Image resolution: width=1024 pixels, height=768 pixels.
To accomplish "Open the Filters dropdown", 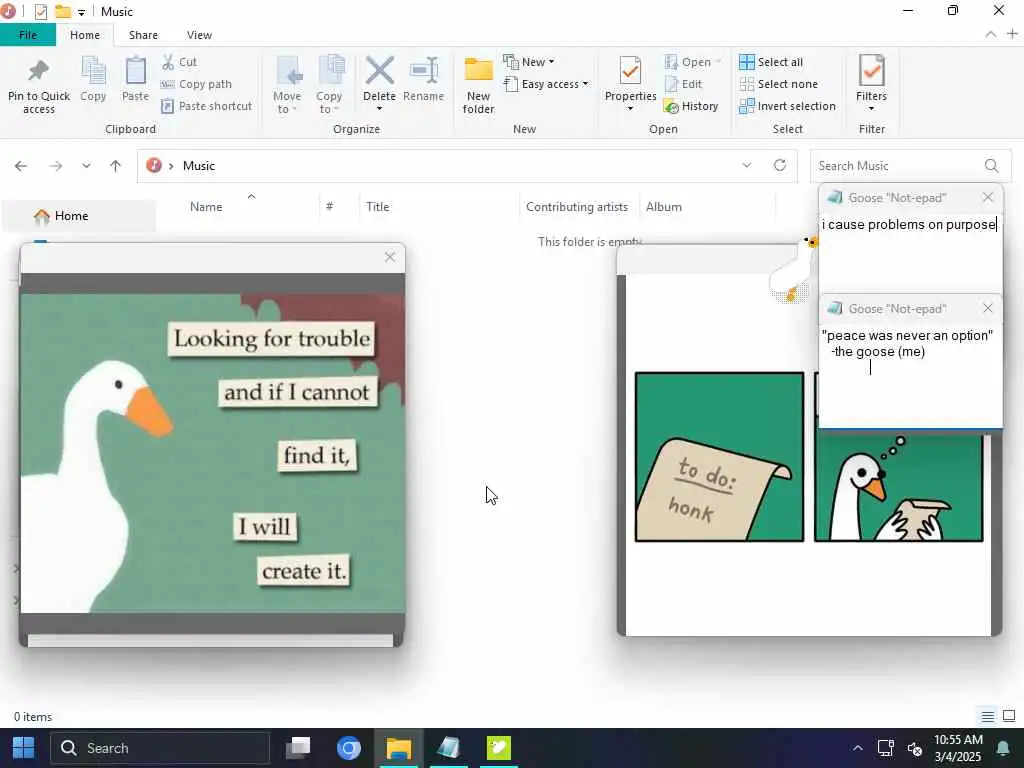I will pos(871,84).
